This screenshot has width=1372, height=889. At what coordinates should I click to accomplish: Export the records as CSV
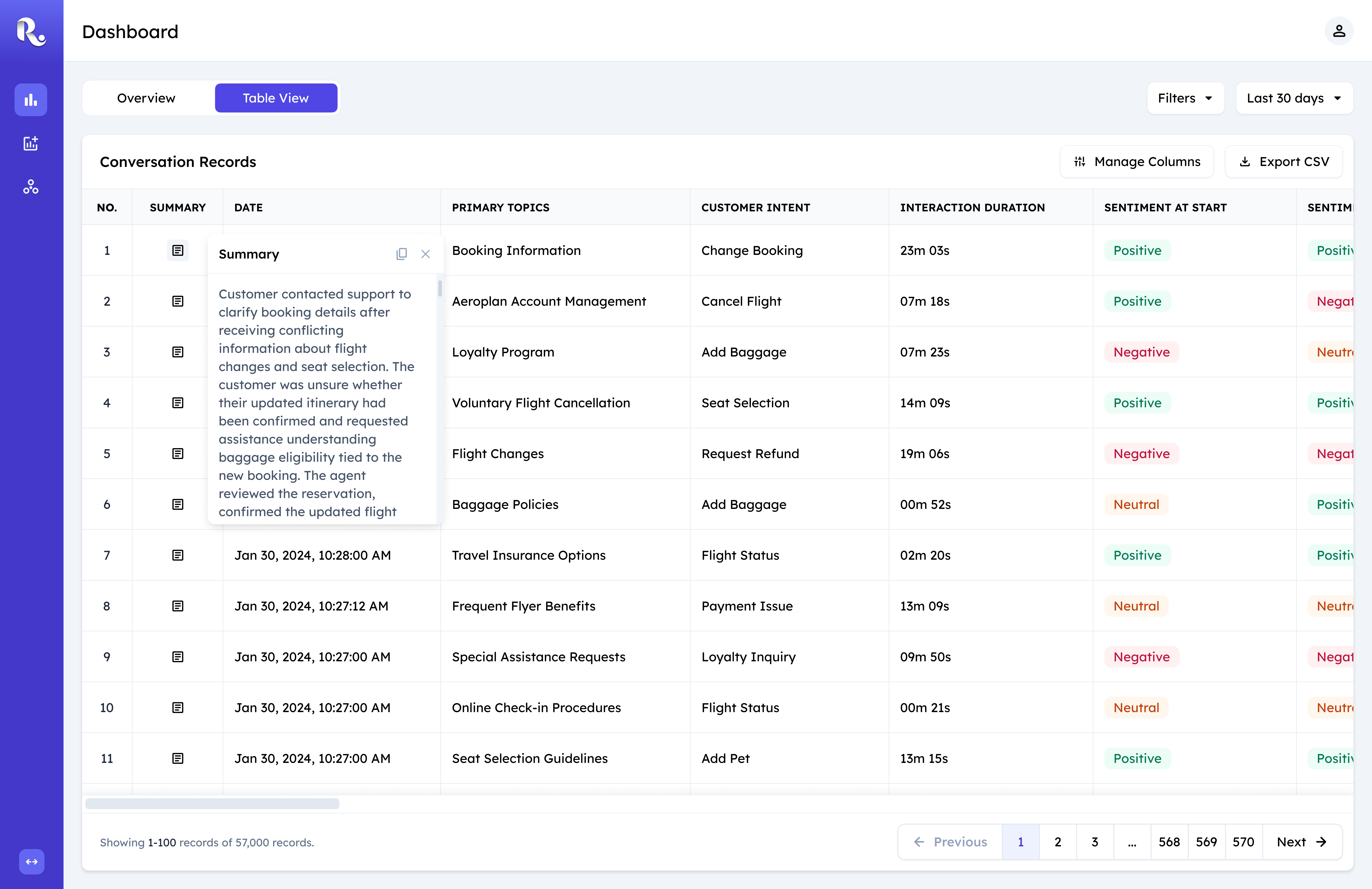[1284, 162]
